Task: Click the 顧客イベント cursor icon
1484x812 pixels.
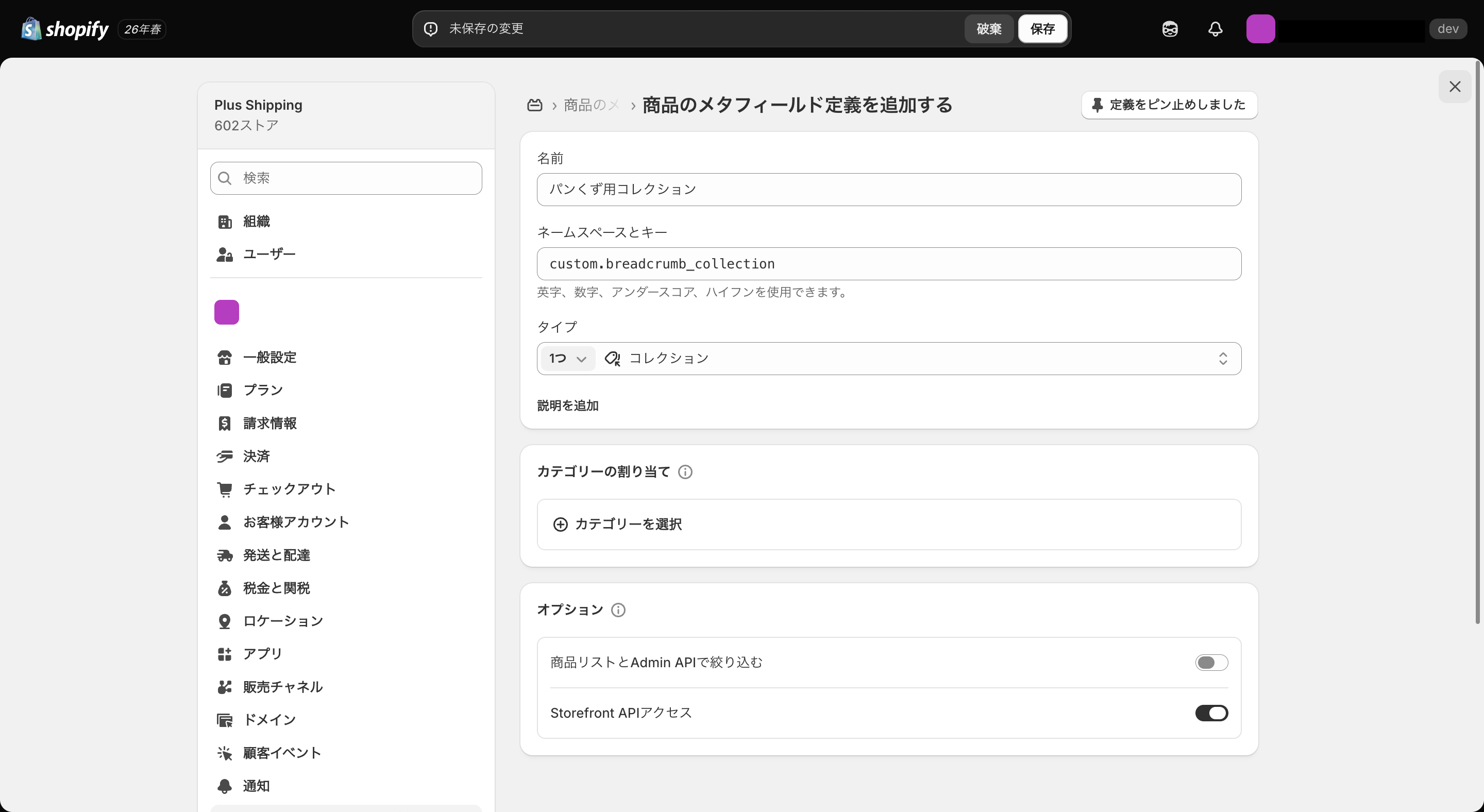Action: click(x=225, y=753)
